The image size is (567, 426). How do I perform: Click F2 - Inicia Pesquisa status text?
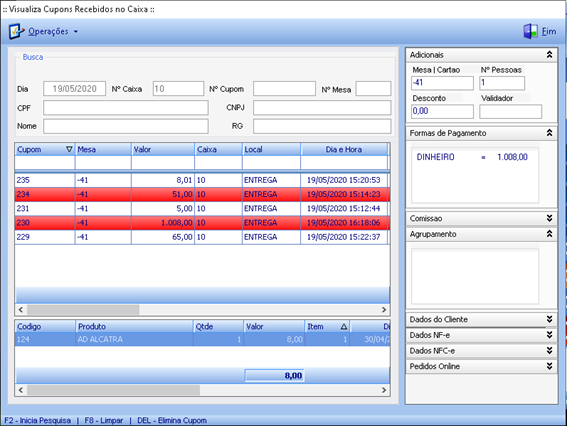pos(38,420)
